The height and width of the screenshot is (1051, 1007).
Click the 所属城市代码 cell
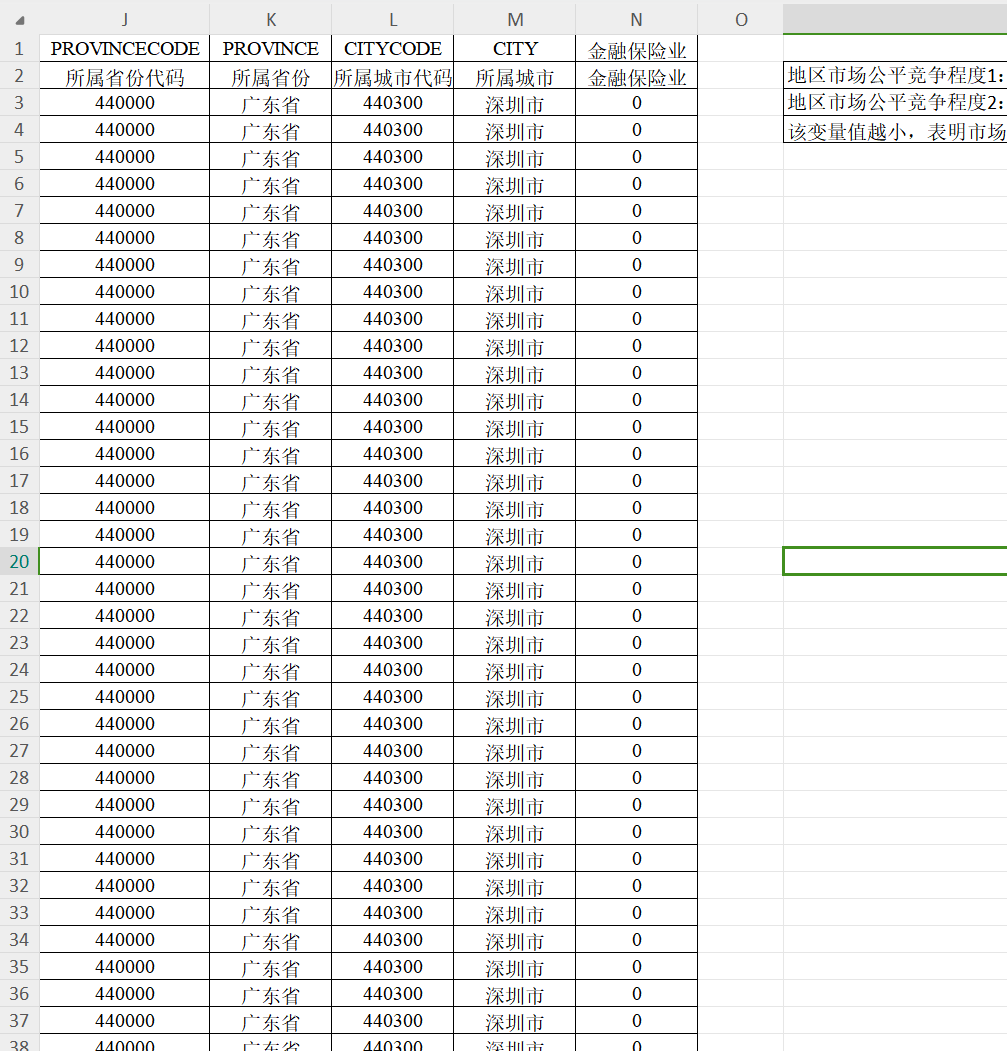pos(392,76)
